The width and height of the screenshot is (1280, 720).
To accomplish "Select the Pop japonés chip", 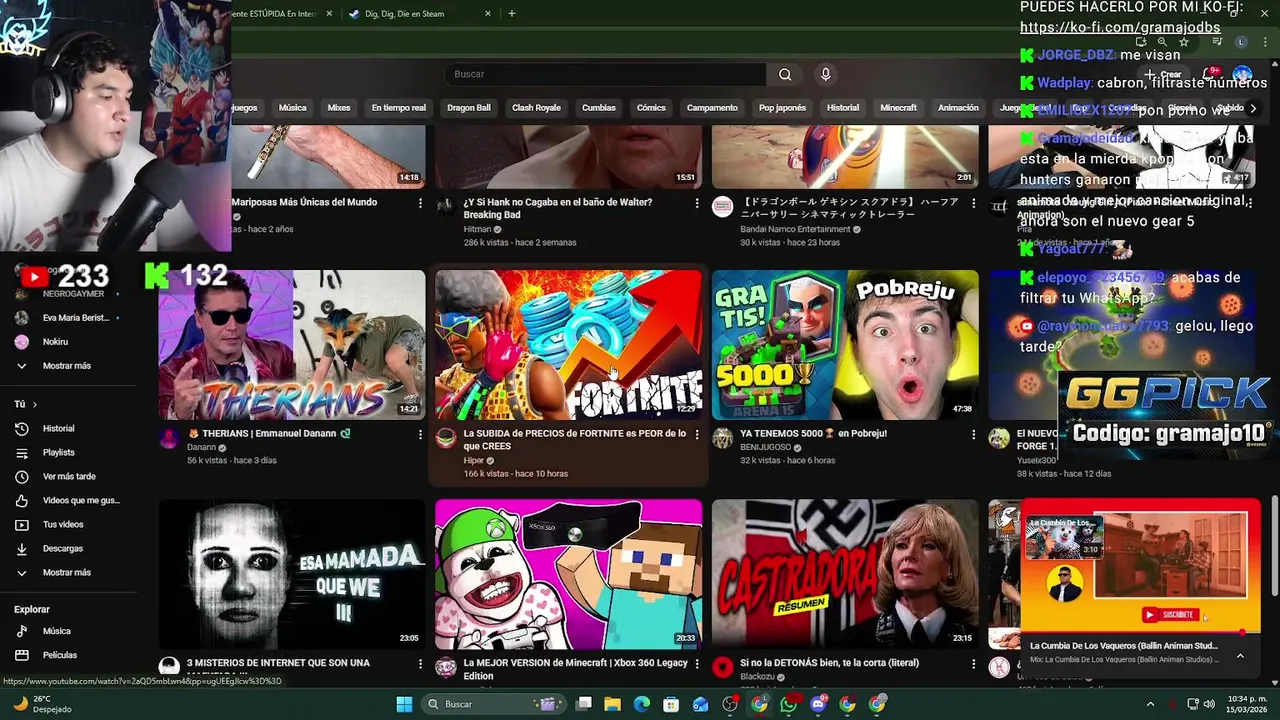I will click(x=782, y=108).
